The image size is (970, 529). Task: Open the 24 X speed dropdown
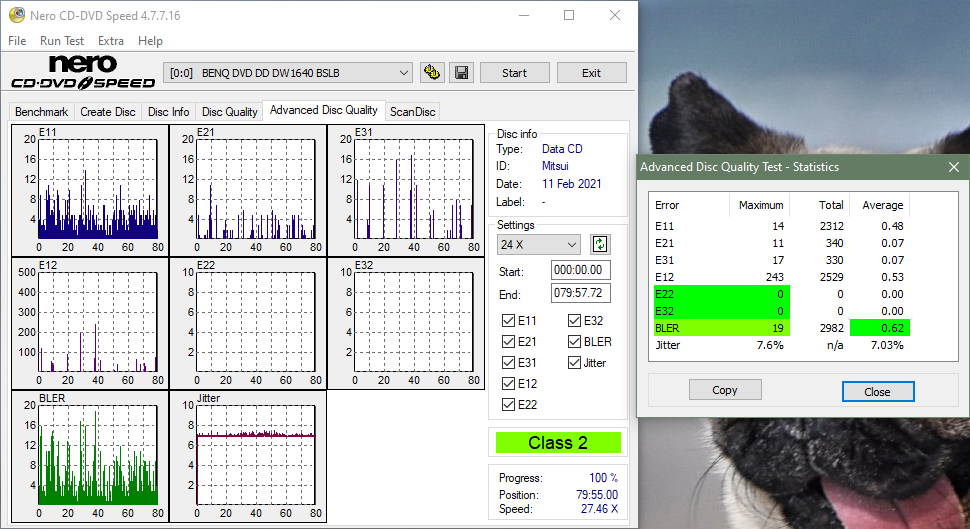coord(538,244)
